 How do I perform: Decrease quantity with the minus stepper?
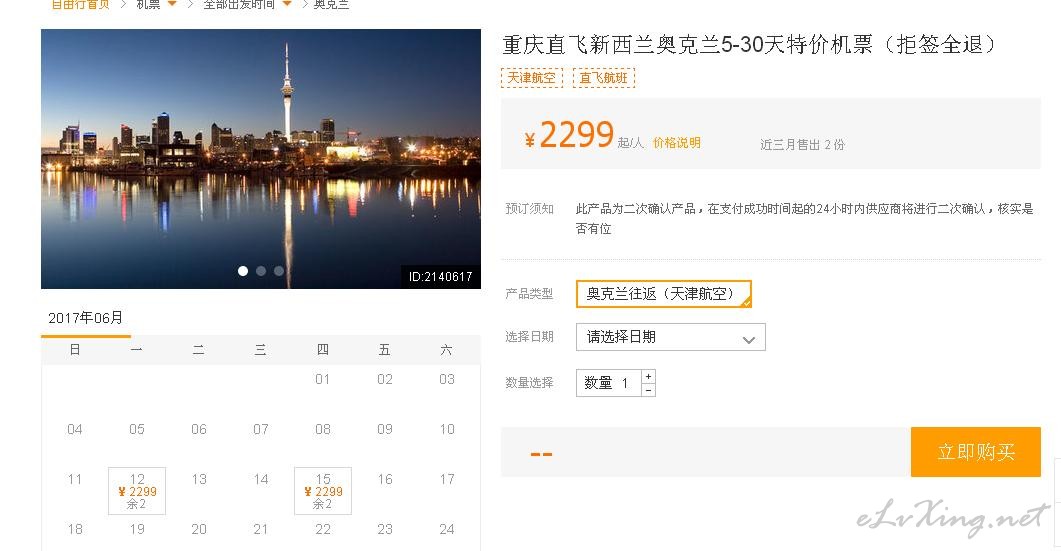click(649, 390)
